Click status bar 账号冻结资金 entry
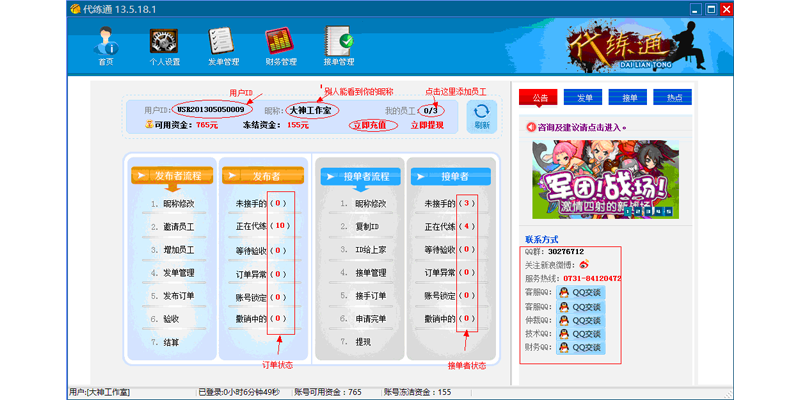The height and width of the screenshot is (400, 800). click(x=417, y=392)
